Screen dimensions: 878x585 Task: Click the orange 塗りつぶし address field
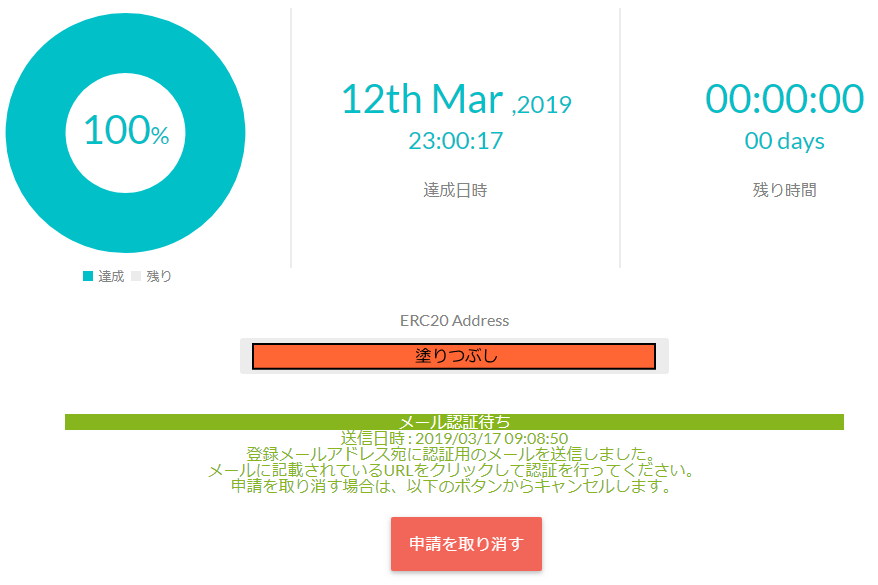click(x=454, y=356)
